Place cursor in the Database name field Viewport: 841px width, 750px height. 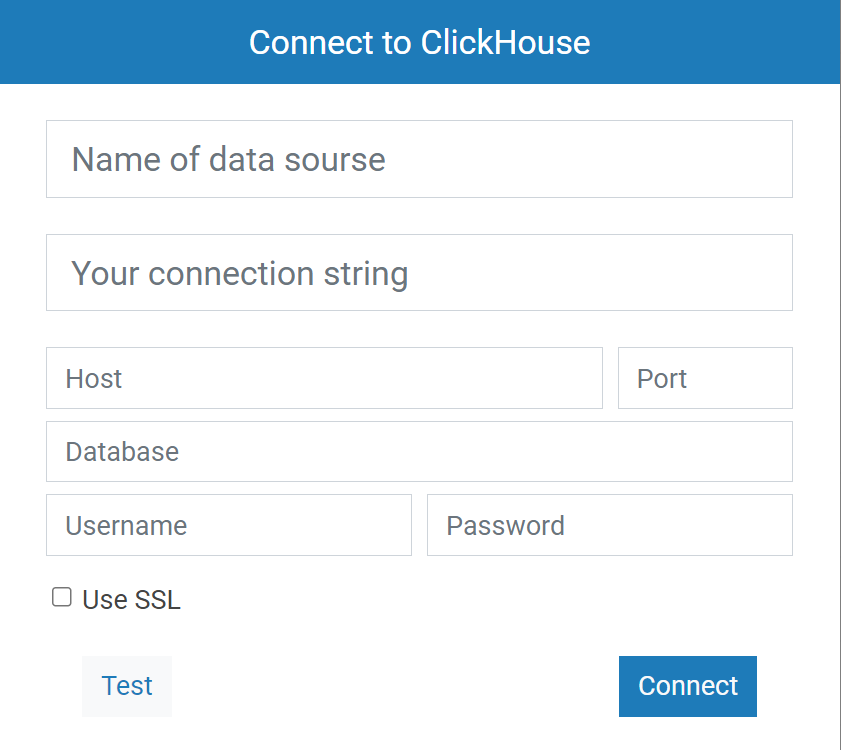tap(419, 452)
